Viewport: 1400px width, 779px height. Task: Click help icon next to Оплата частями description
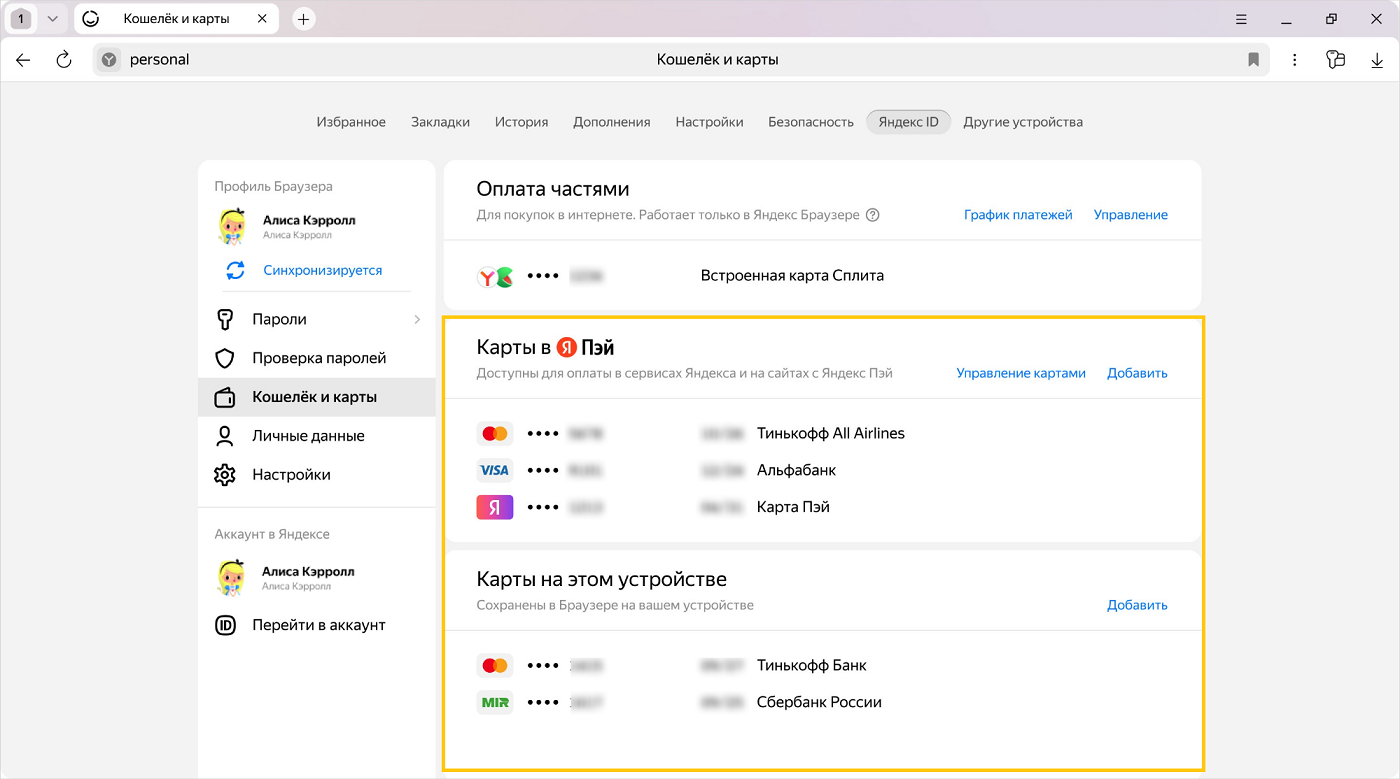[x=872, y=215]
